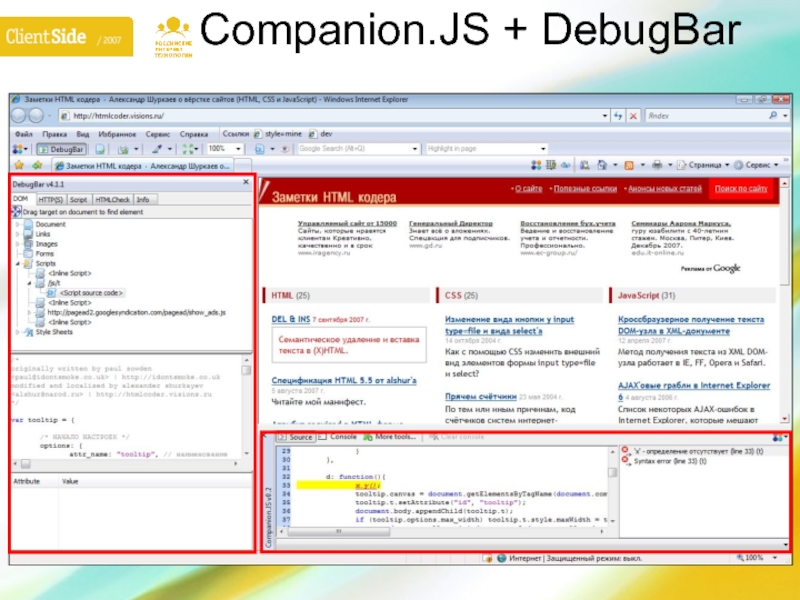Open the Файл menu

coord(23,134)
